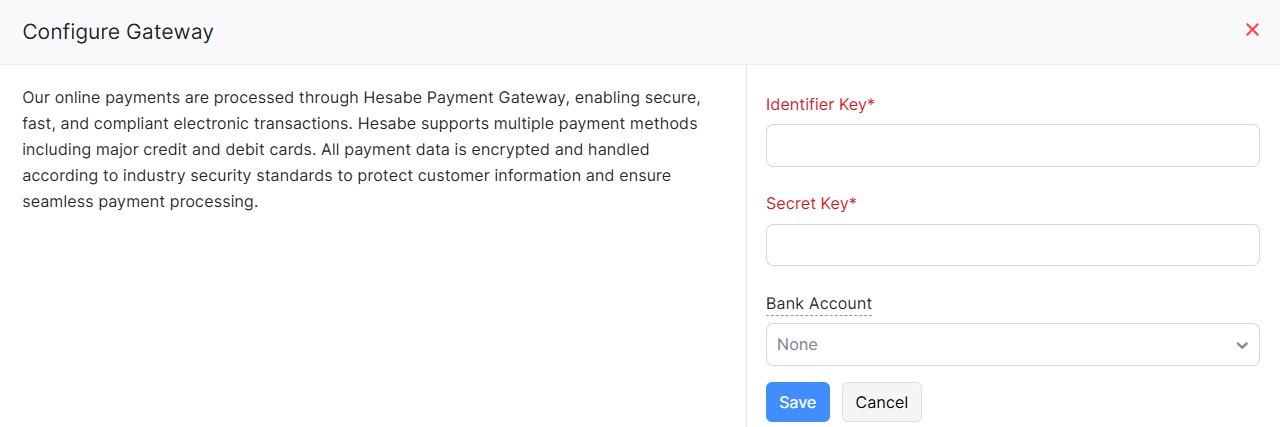Click the Secret Key label
The height and width of the screenshot is (427, 1280).
[x=807, y=203]
